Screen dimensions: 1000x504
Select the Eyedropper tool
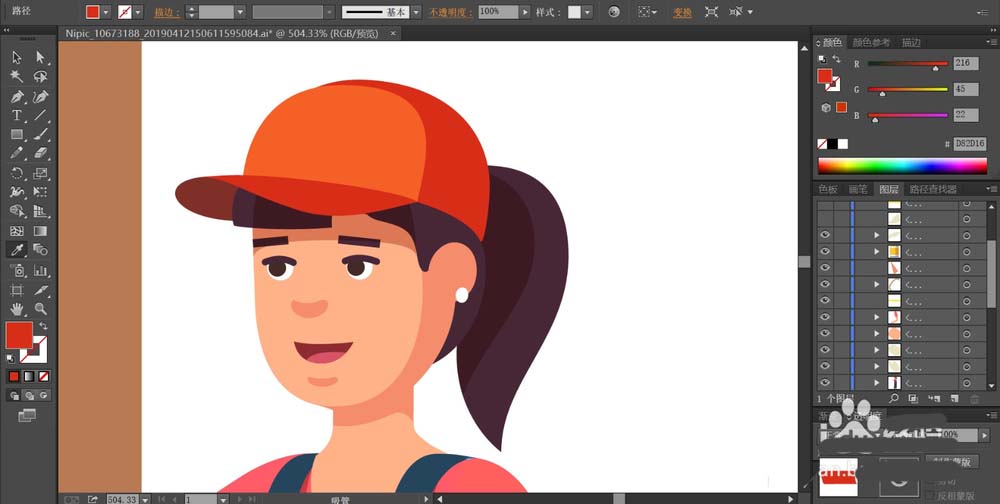point(17,249)
